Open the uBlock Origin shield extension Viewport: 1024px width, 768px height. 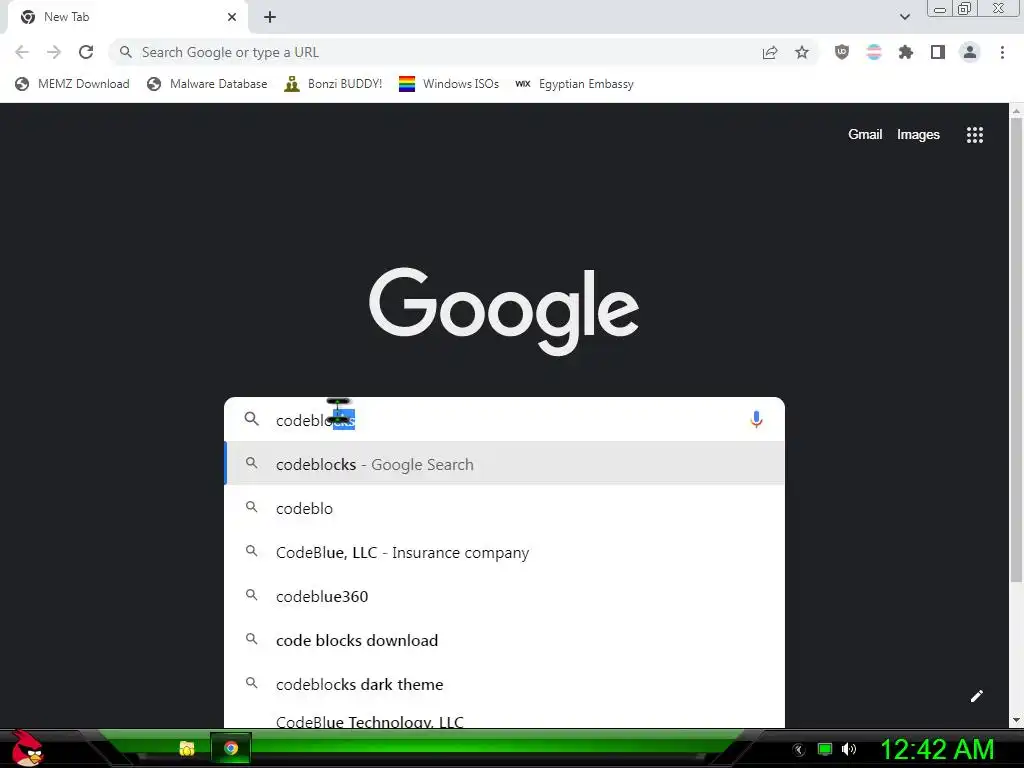click(x=842, y=52)
